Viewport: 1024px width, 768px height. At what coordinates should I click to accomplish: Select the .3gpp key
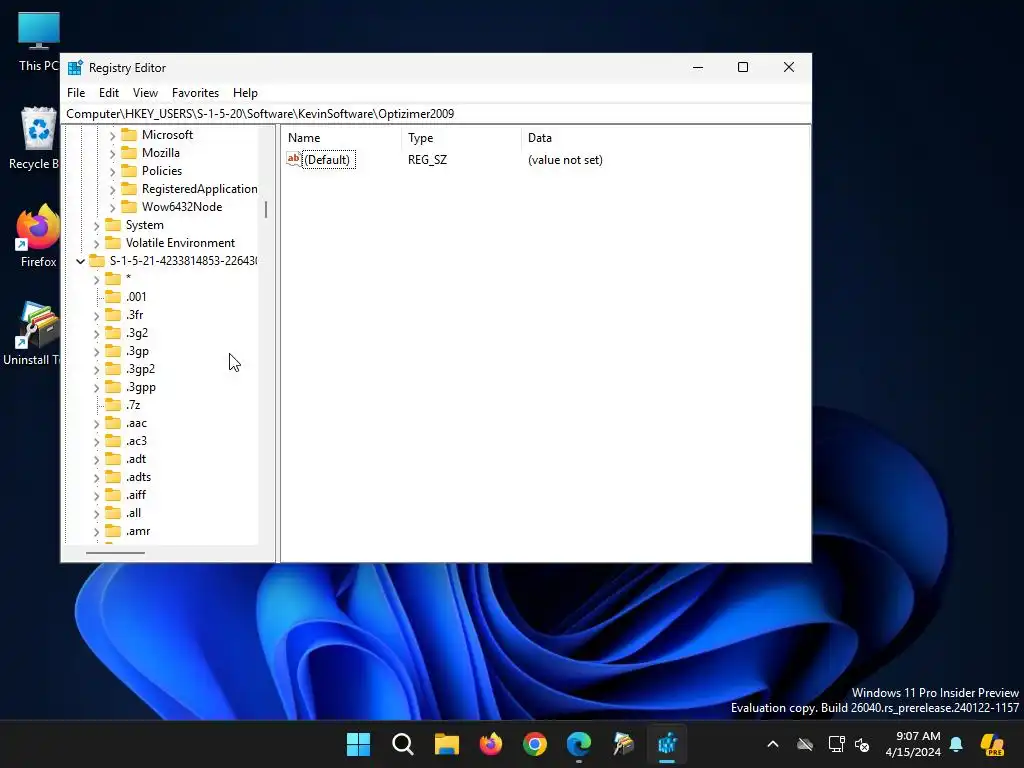(140, 387)
